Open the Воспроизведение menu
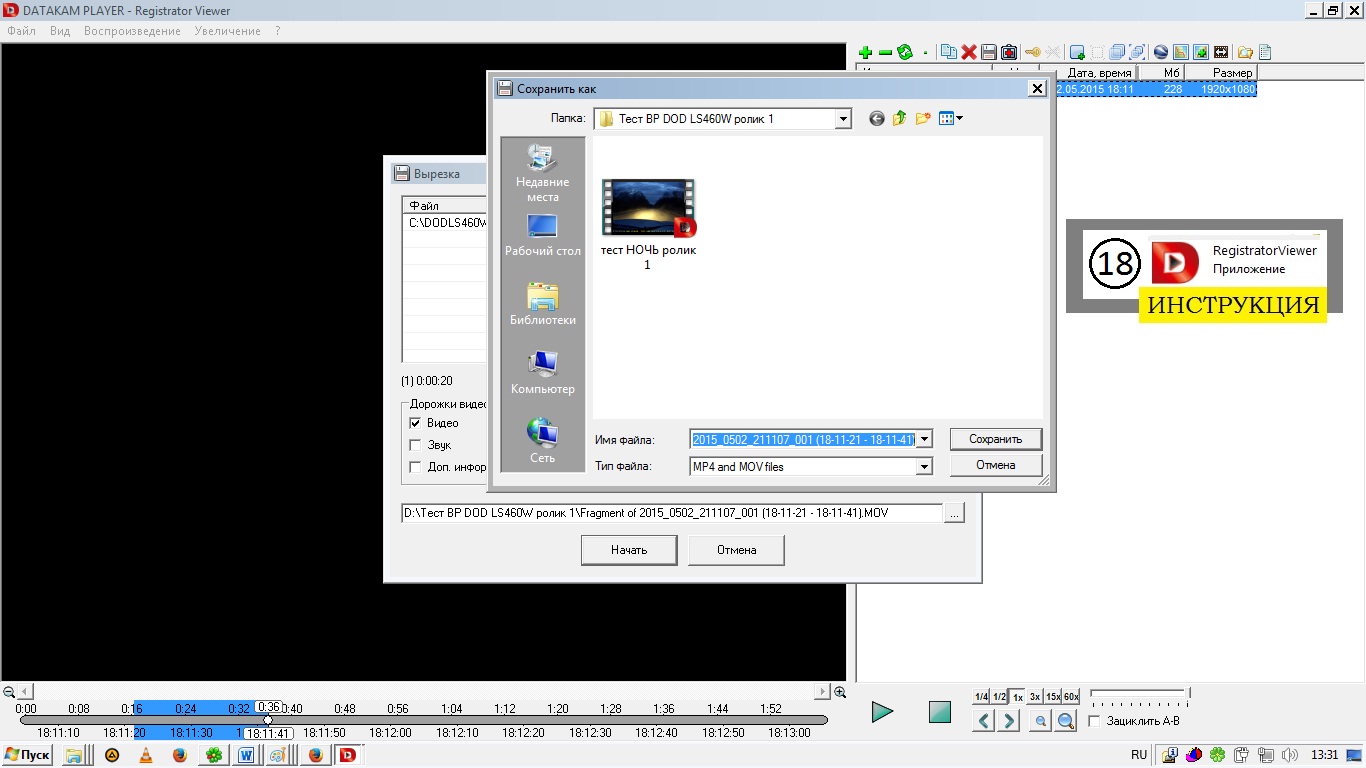 (132, 31)
